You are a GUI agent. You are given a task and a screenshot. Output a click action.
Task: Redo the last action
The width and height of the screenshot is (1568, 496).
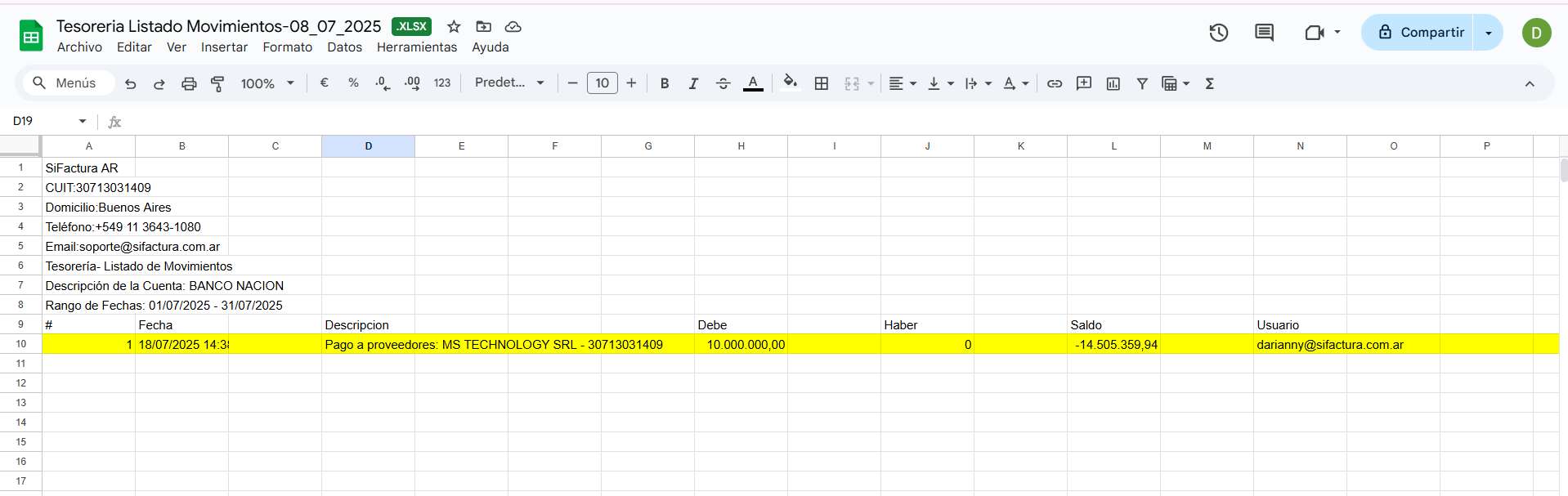(159, 83)
